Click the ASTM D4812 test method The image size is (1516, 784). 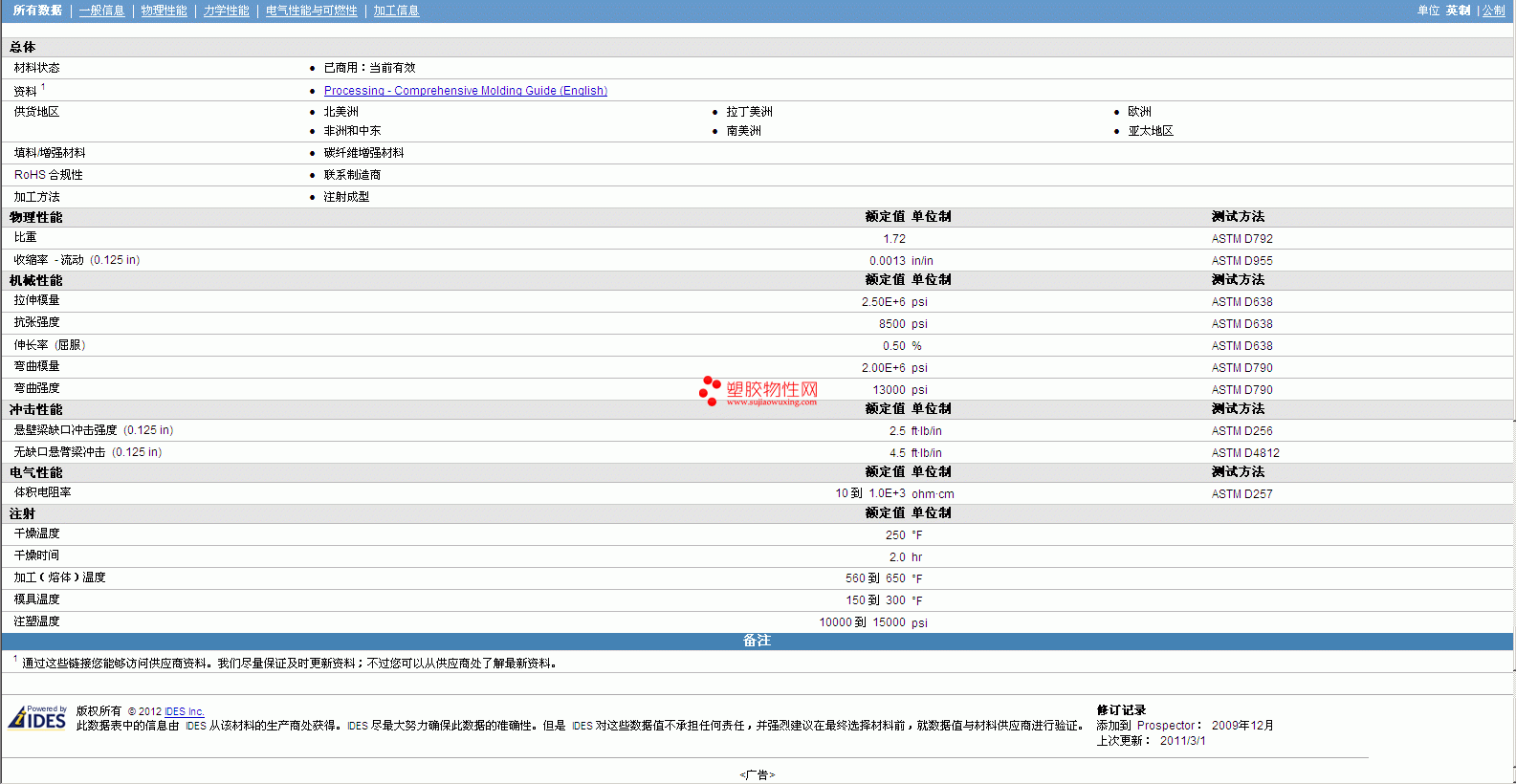coord(1244,453)
